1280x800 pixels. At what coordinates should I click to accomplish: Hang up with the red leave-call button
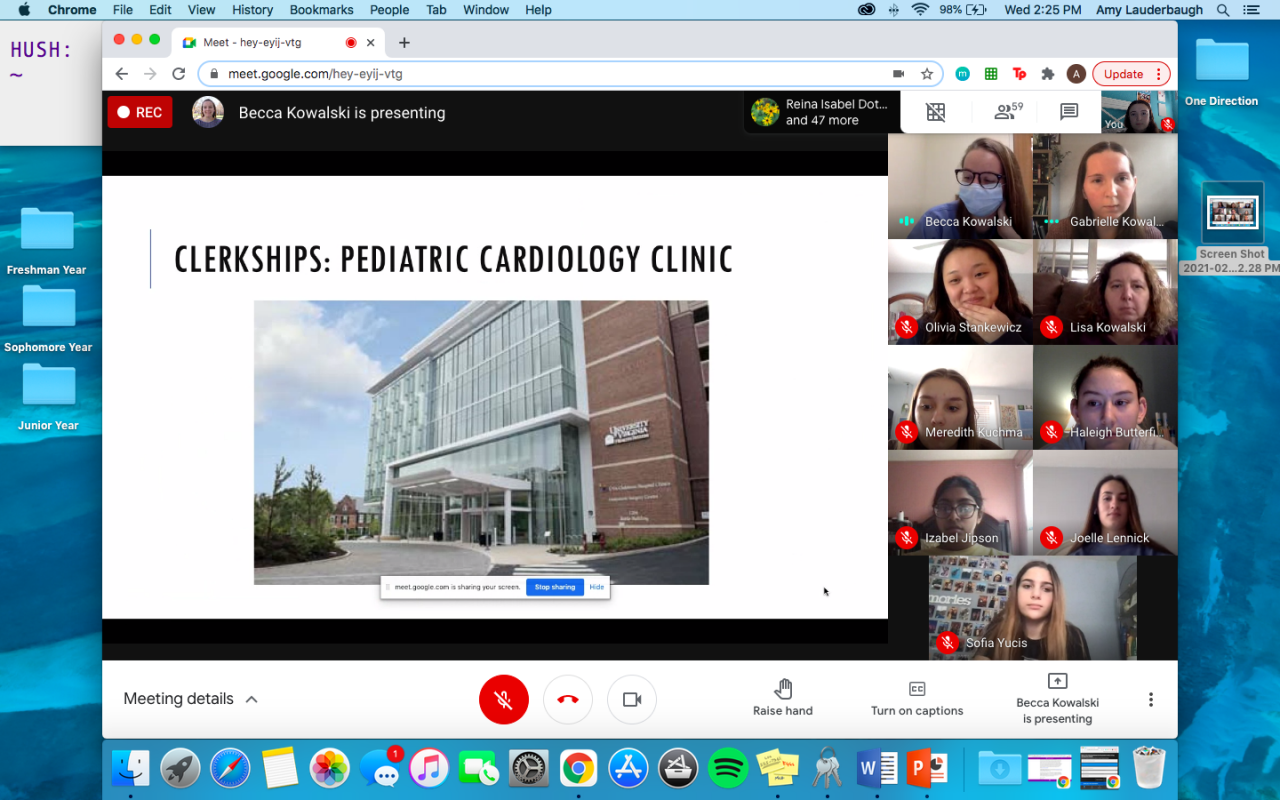(568, 700)
